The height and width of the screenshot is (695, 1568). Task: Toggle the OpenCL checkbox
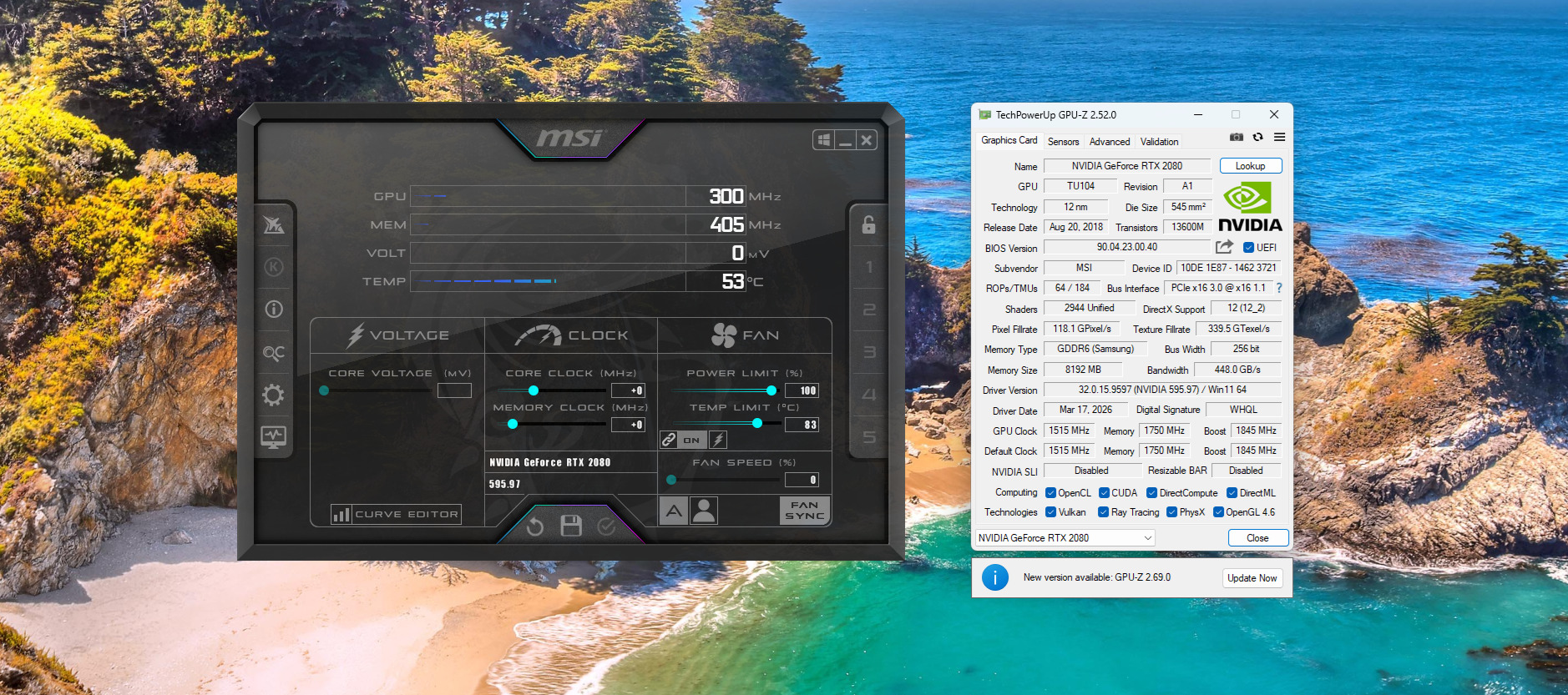[1050, 493]
